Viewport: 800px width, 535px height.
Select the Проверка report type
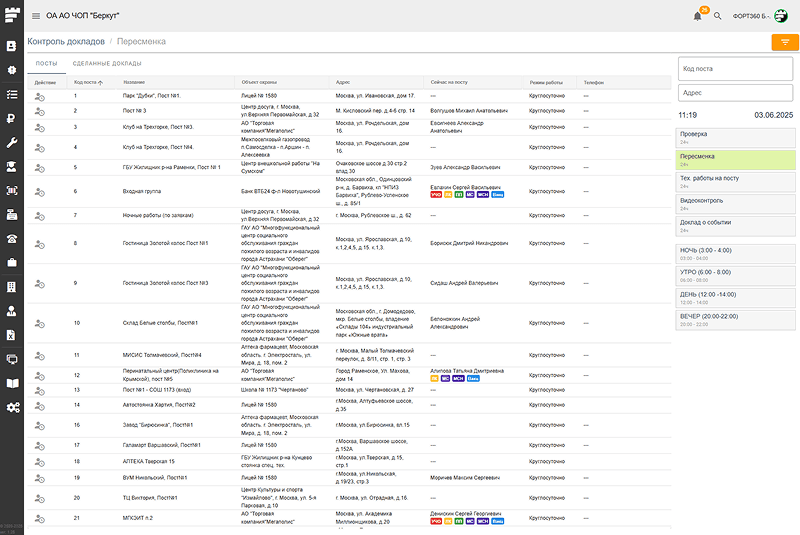pos(736,136)
